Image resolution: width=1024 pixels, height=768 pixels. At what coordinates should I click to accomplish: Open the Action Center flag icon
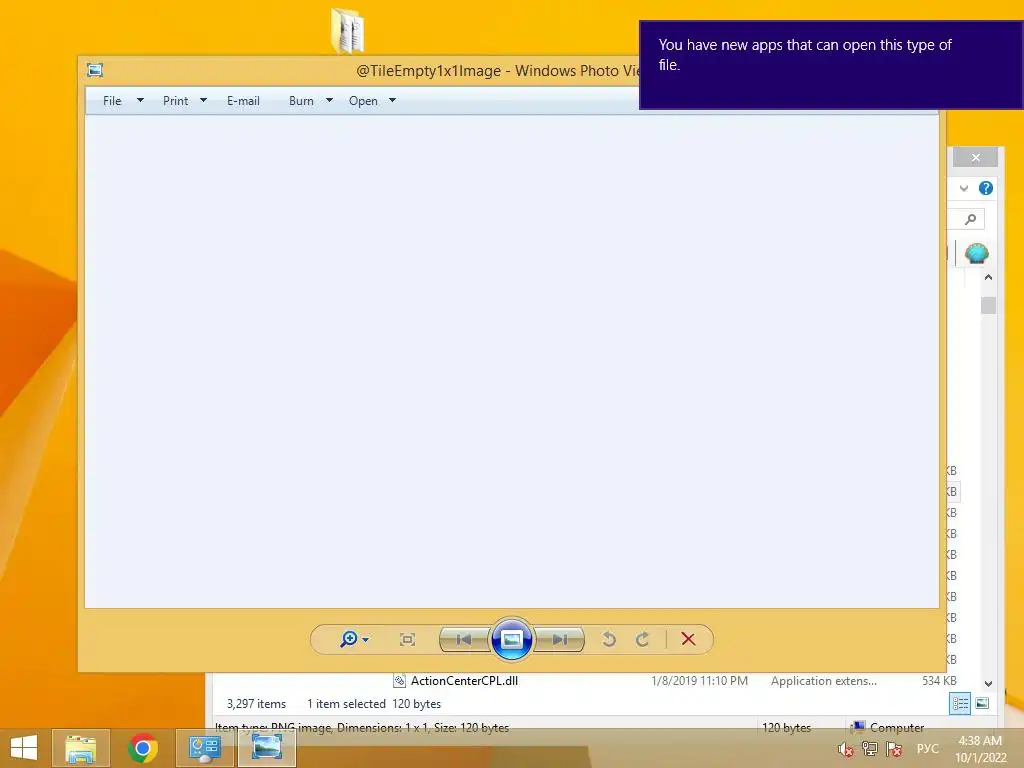894,749
